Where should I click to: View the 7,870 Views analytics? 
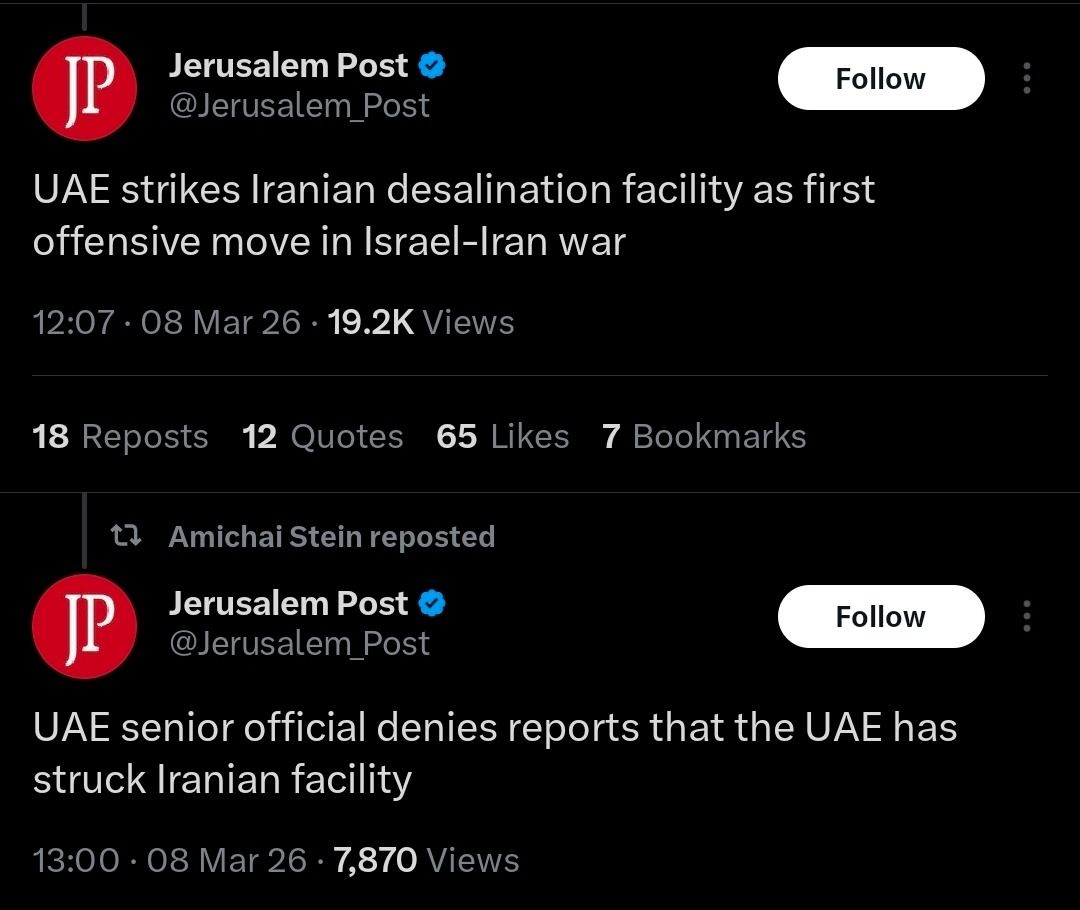(426, 860)
